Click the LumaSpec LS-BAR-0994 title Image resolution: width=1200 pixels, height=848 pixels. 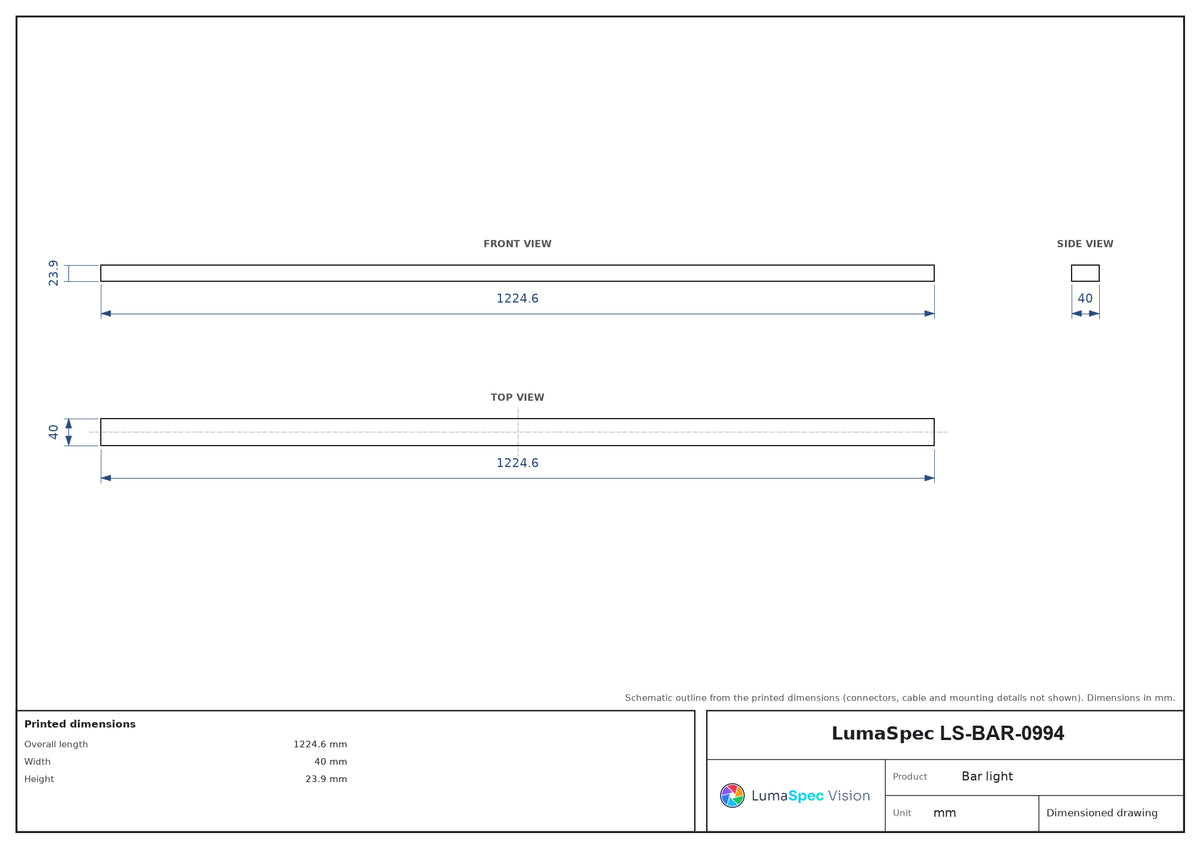click(948, 733)
